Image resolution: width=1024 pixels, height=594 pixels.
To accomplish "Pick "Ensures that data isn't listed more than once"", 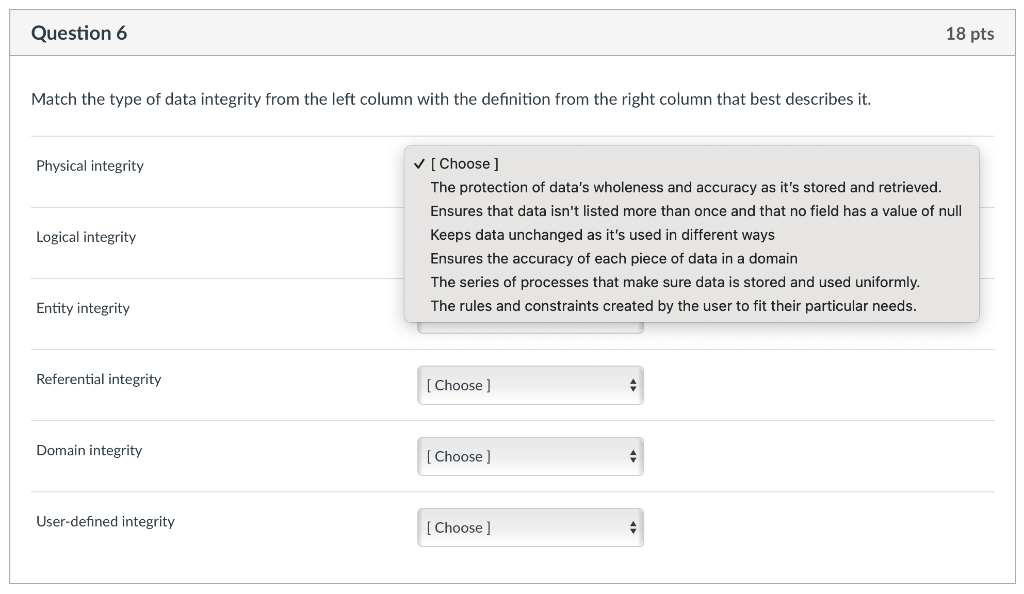I will [695, 211].
